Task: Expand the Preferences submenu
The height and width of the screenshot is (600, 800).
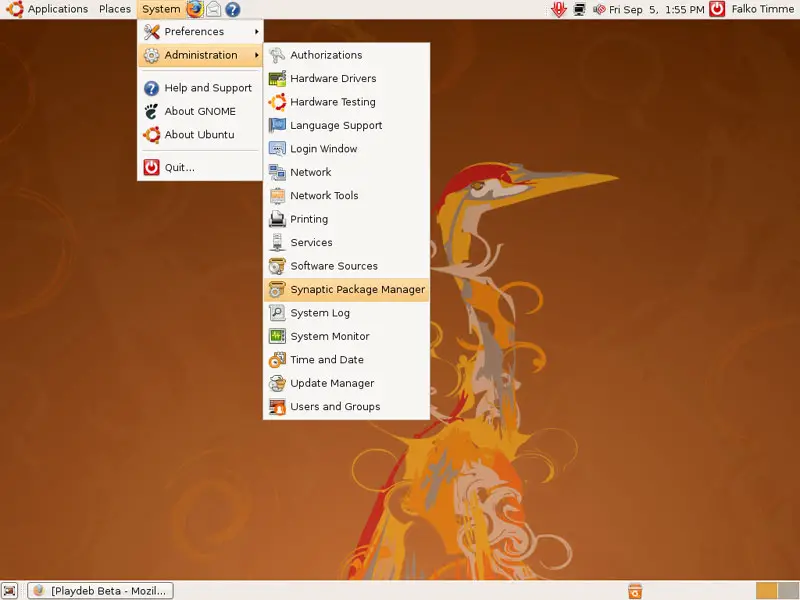Action: point(200,32)
